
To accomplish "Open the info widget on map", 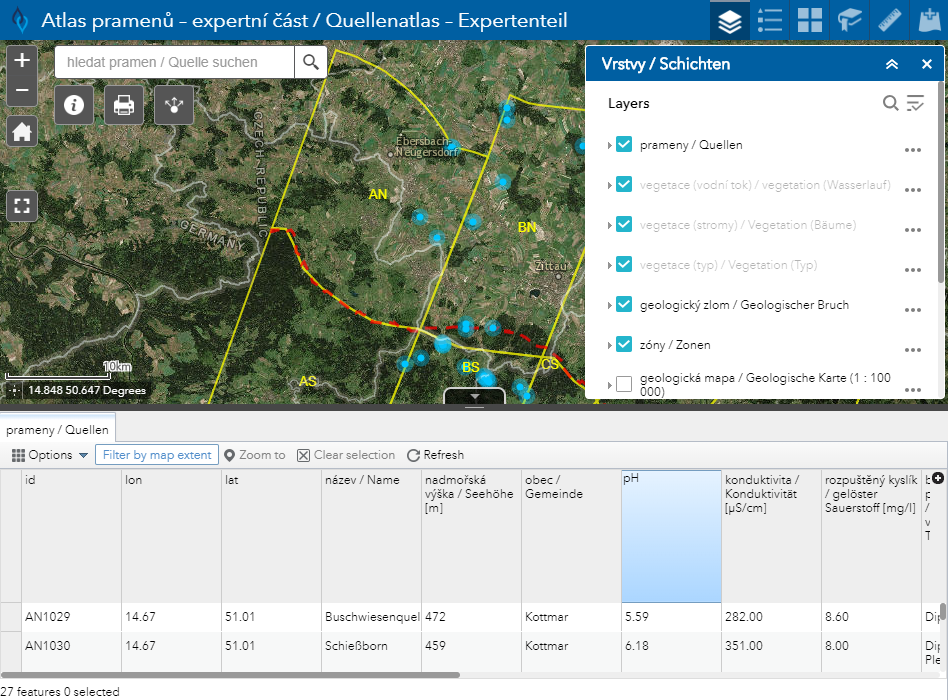I will tap(74, 104).
